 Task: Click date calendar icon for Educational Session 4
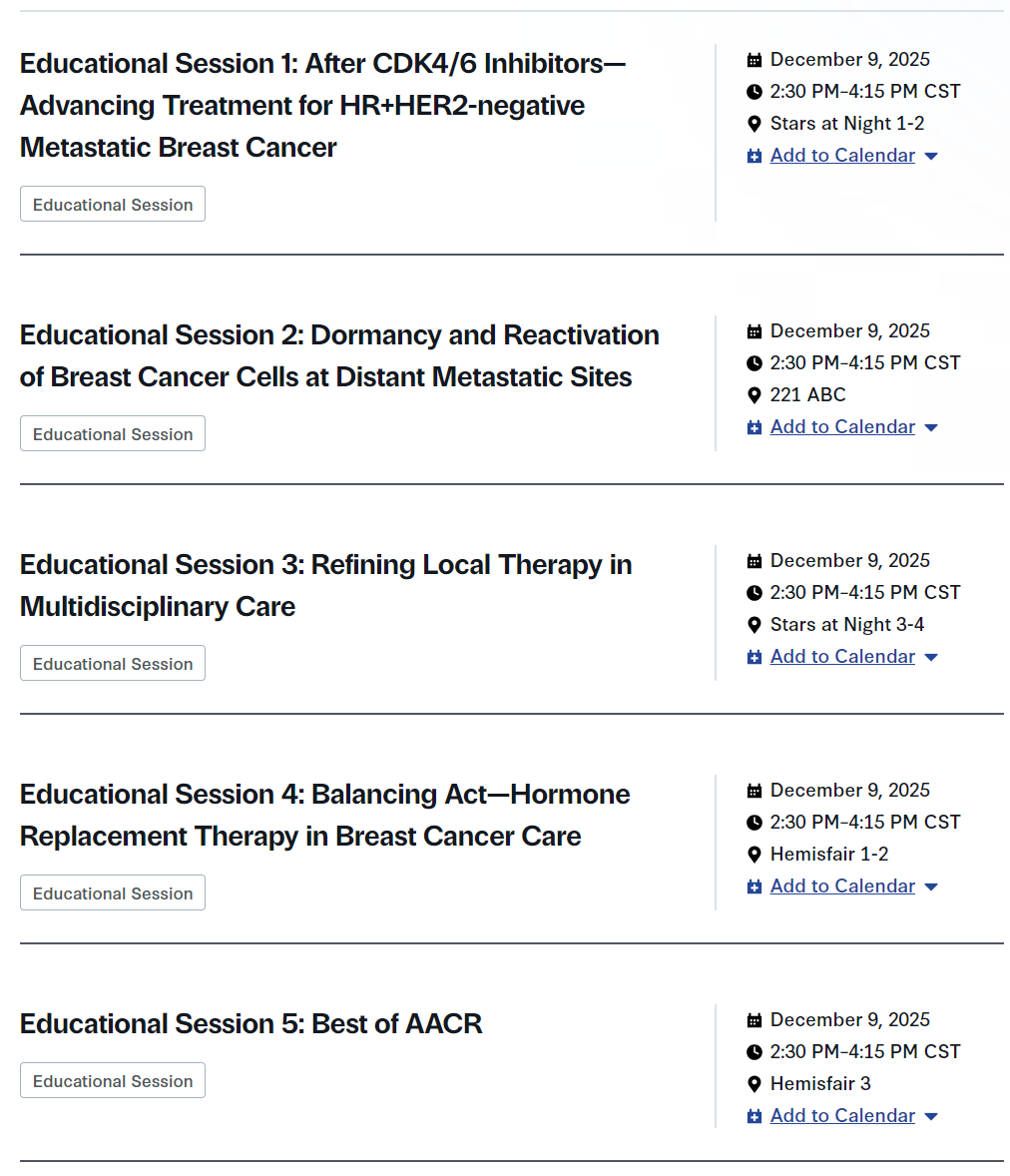click(x=755, y=791)
